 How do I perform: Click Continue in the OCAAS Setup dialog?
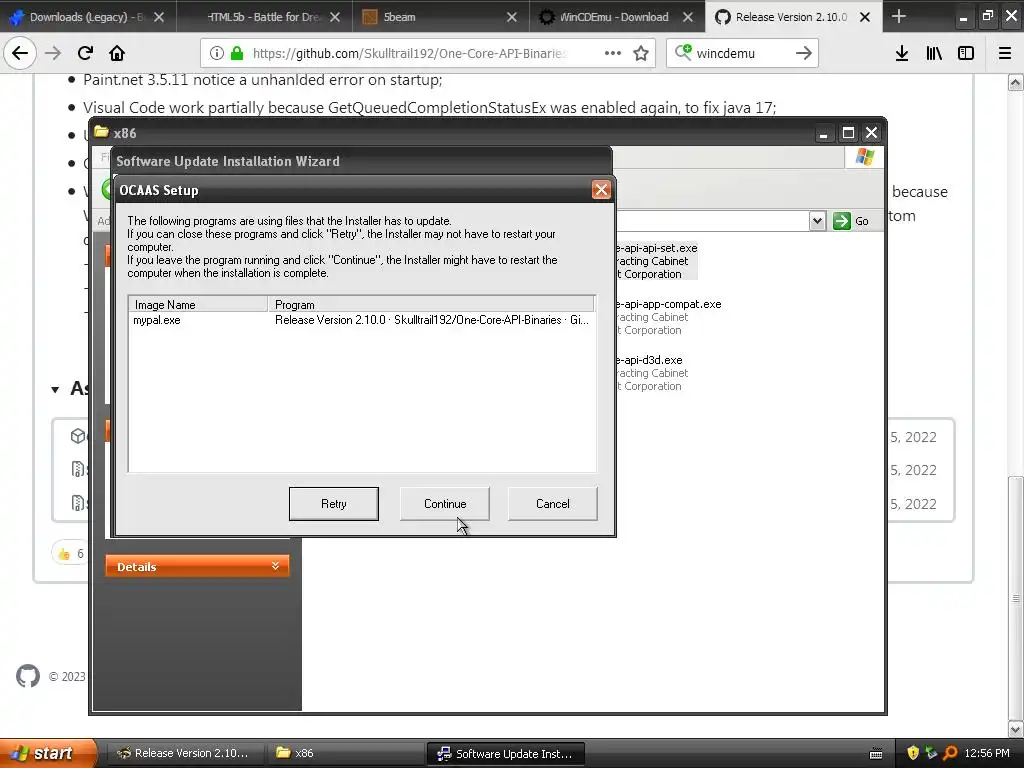click(x=445, y=504)
